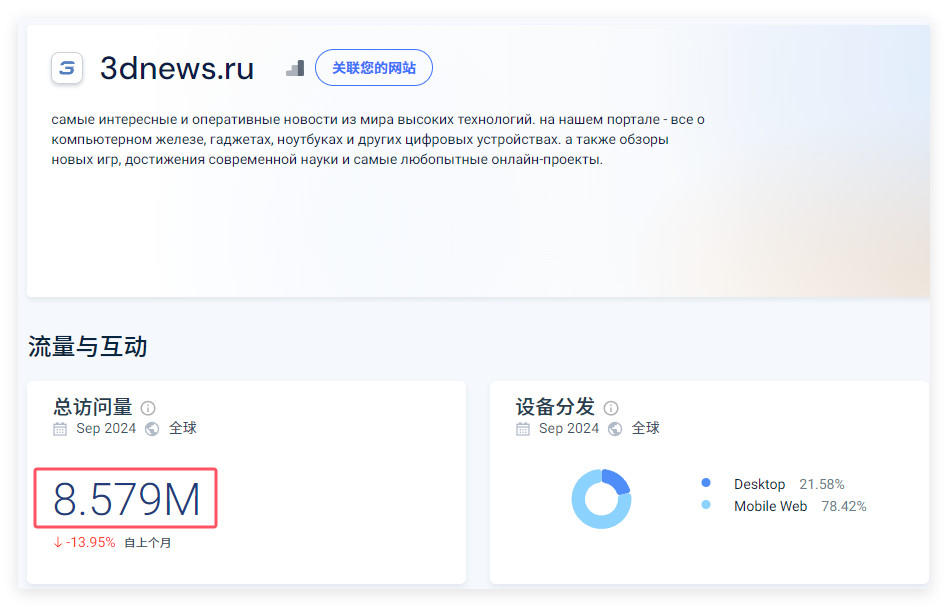
Task: Click the Desktop legend label
Action: [759, 484]
